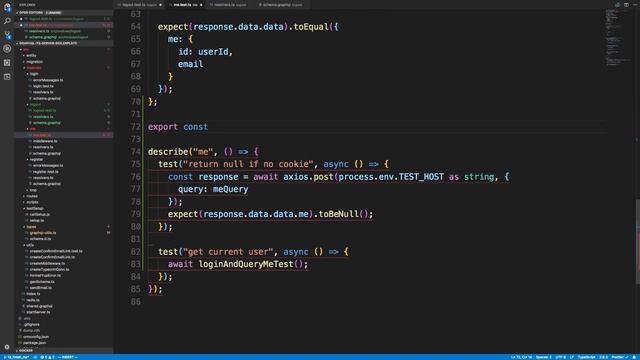Screen dimensions: 640x360
Task: Open startServer.ts file
Action: (x=38, y=312)
